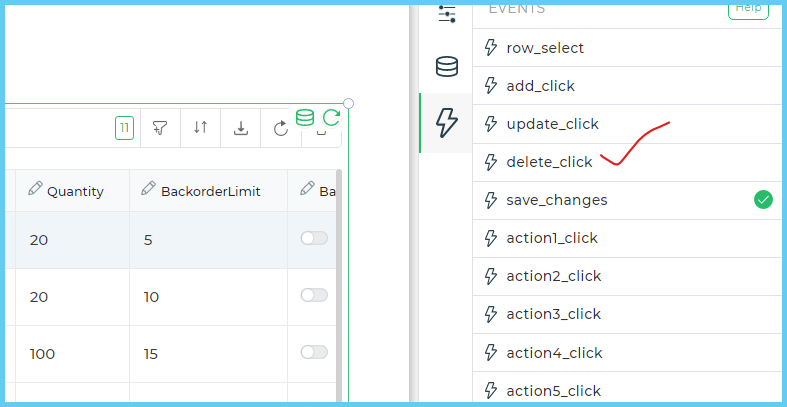Image resolution: width=787 pixels, height=407 pixels.
Task: Click the green column count icon in grid toolbar
Action: tap(124, 128)
